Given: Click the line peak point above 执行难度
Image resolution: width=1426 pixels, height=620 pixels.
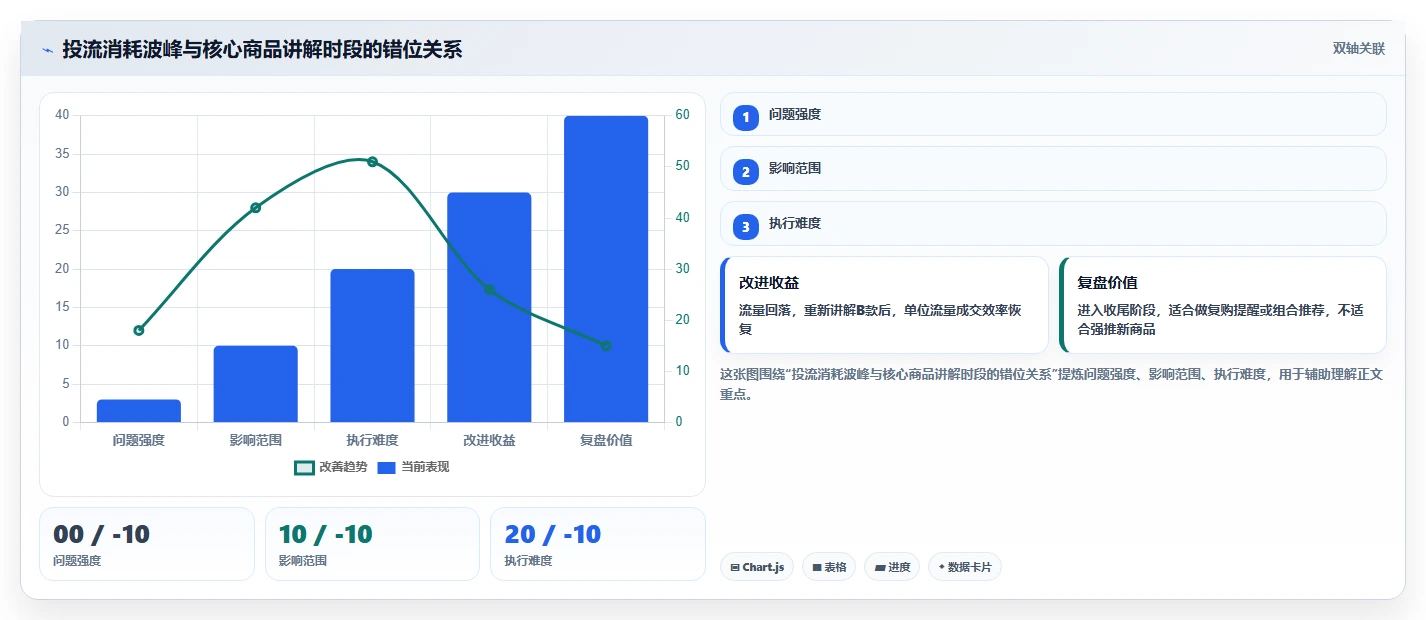Looking at the screenshot, I should pyautogui.click(x=372, y=162).
